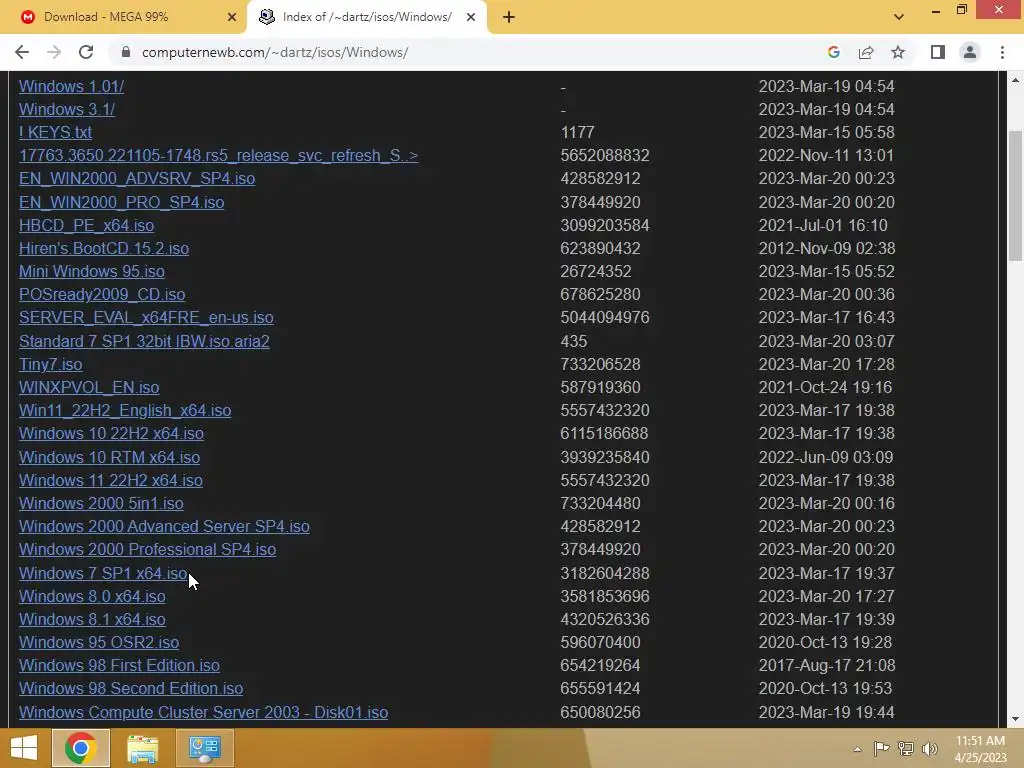Download Hiren's.BootCD.15.2.iso

(x=104, y=248)
